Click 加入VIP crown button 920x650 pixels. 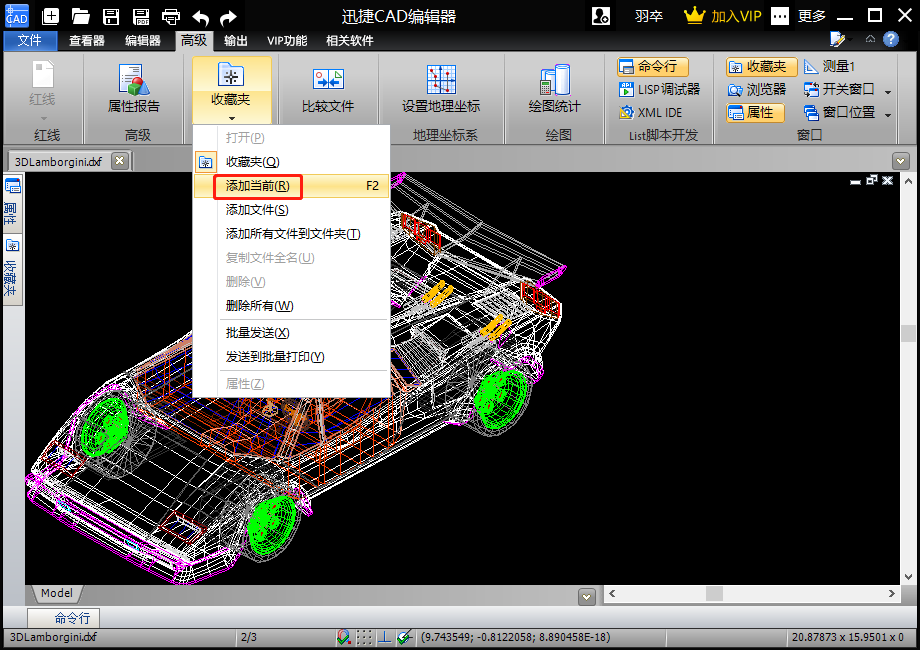(722, 16)
